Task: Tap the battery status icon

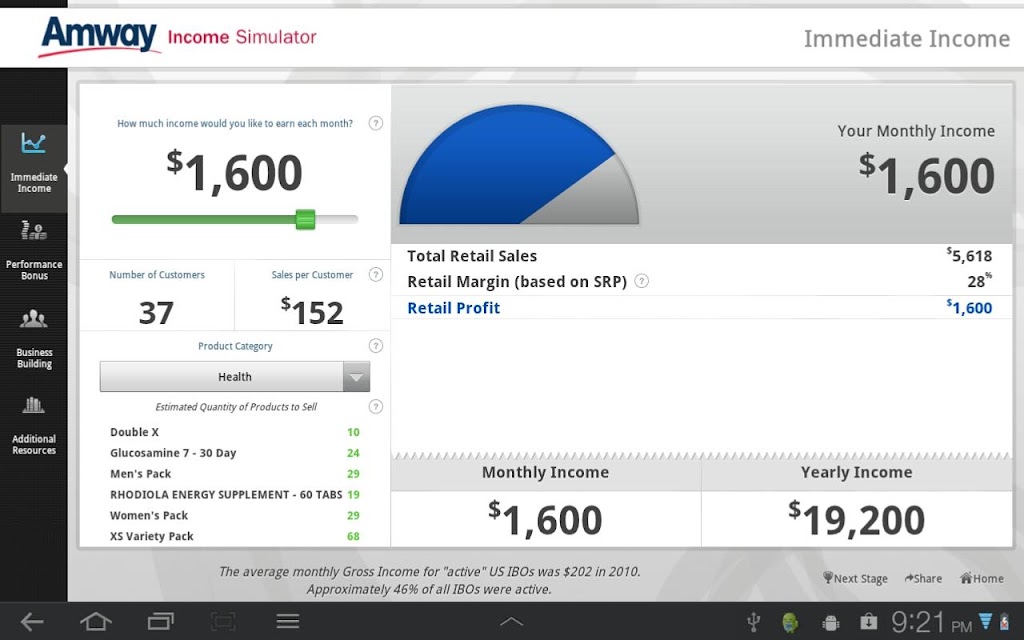Action: 1004,622
